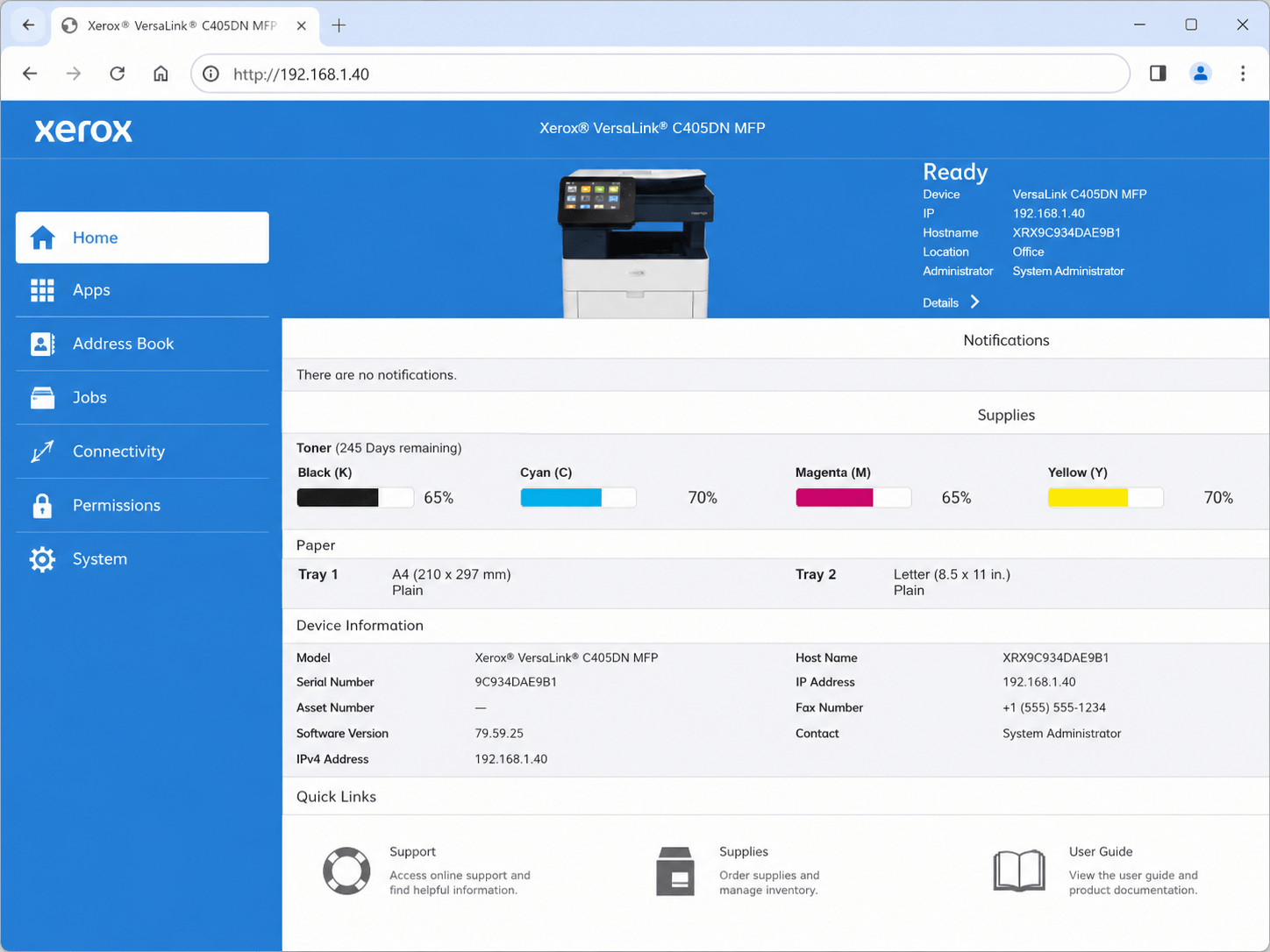This screenshot has width=1270, height=952.
Task: Click the Cyan (C) toner level bar
Action: pyautogui.click(x=578, y=498)
